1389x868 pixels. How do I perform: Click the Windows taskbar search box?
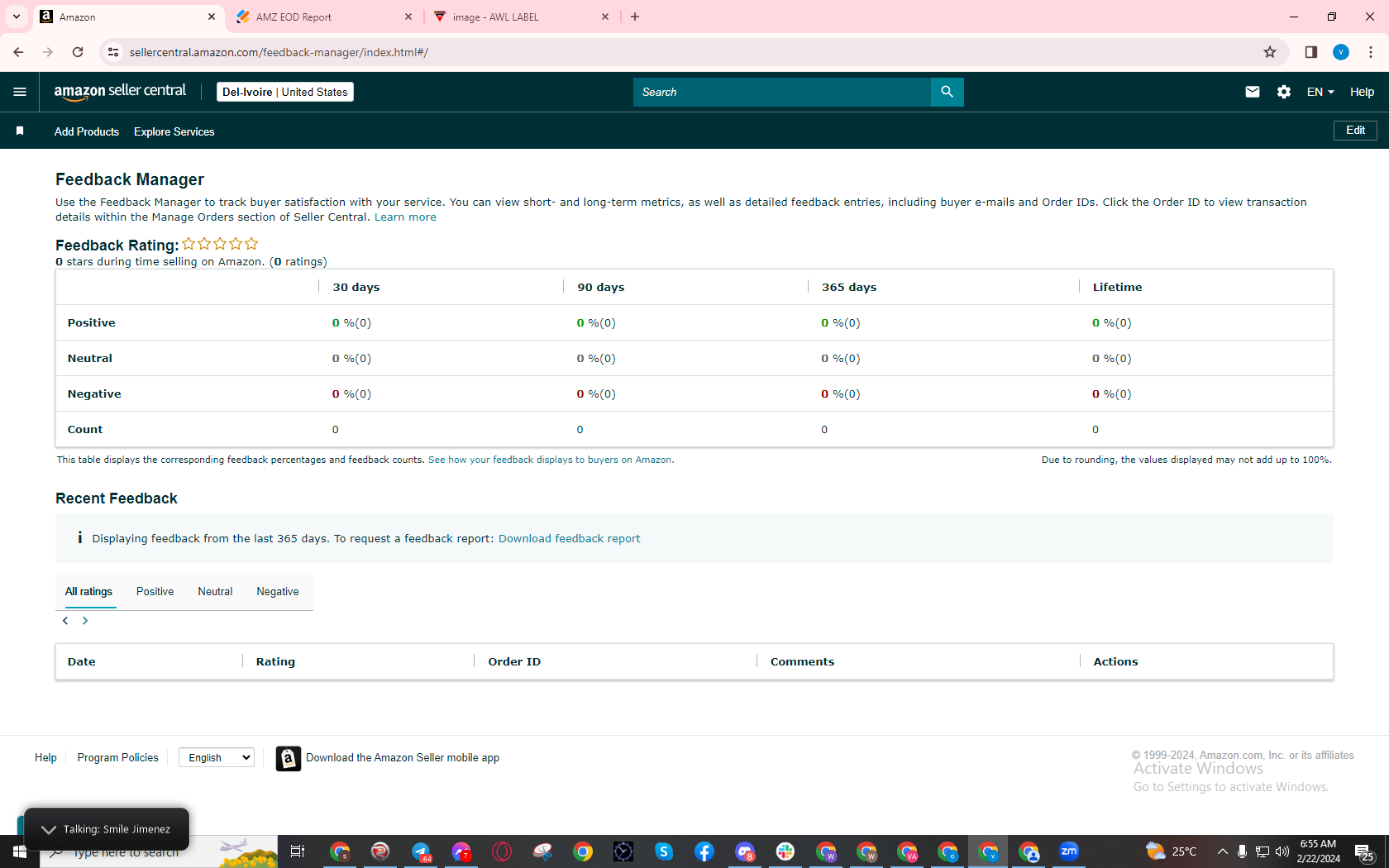pyautogui.click(x=159, y=851)
